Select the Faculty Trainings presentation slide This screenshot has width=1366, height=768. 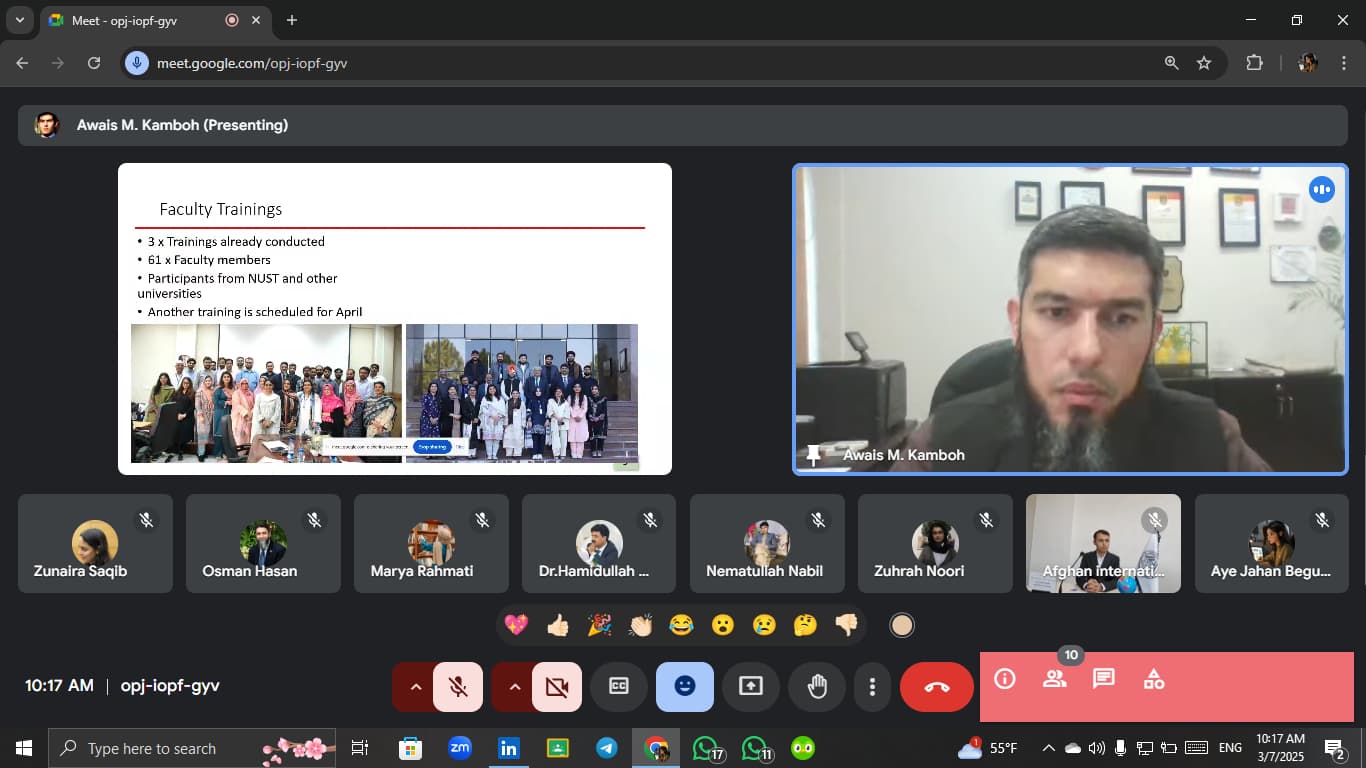(x=395, y=318)
